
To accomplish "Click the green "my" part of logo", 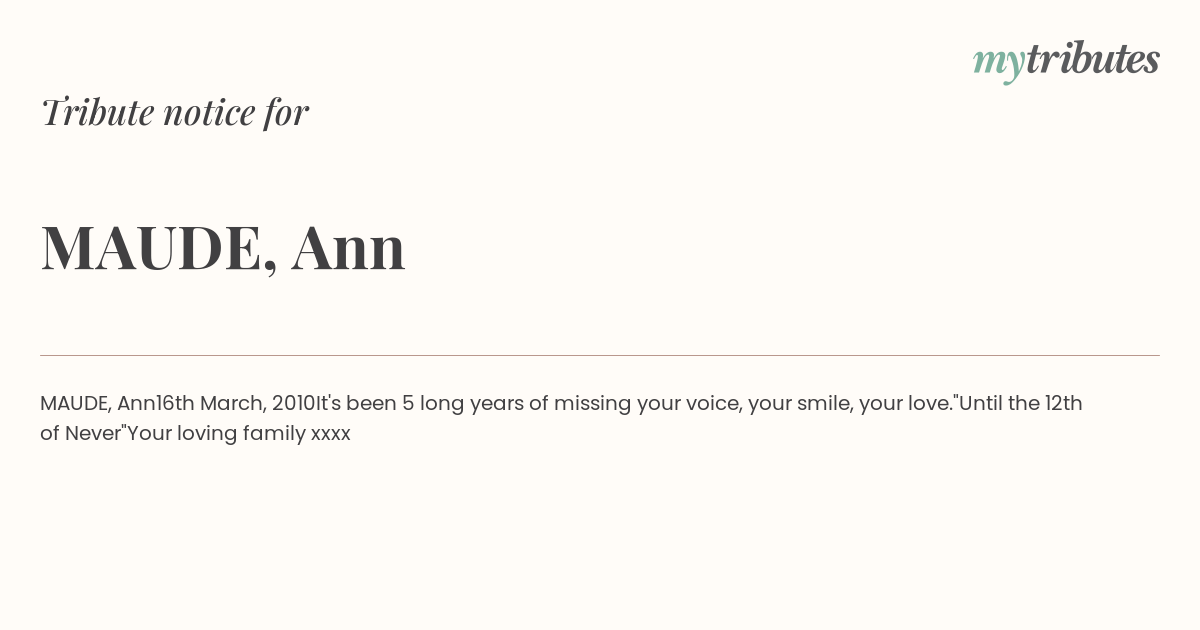I will tap(998, 64).
